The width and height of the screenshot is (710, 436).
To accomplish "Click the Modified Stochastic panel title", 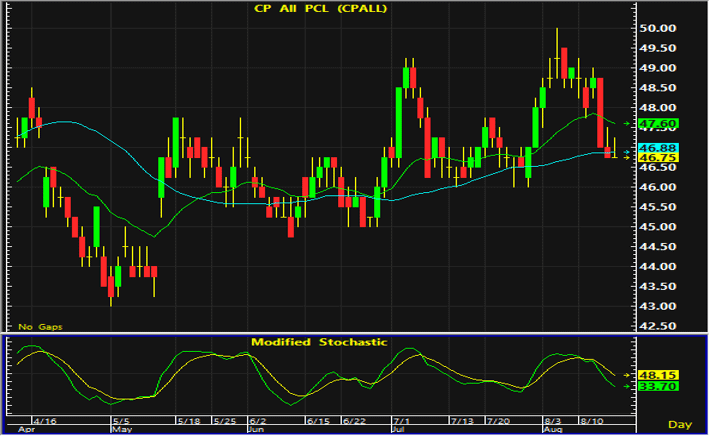I will click(319, 342).
